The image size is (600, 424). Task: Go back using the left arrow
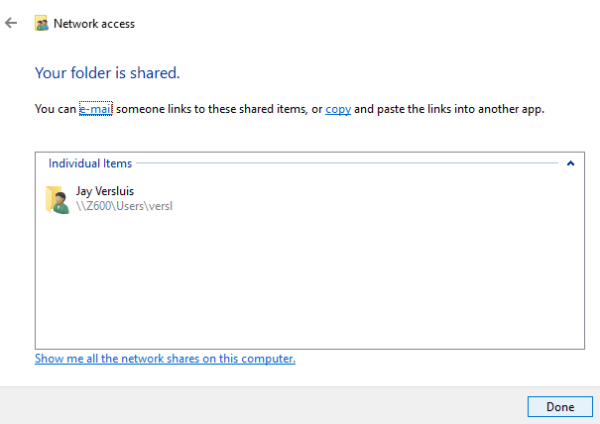(11, 23)
